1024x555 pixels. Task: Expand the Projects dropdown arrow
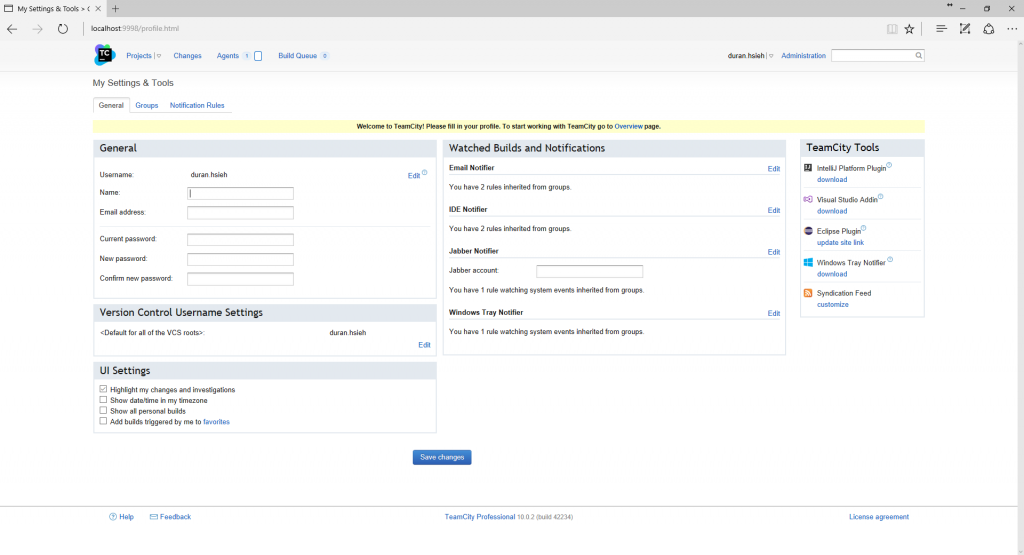tap(159, 56)
